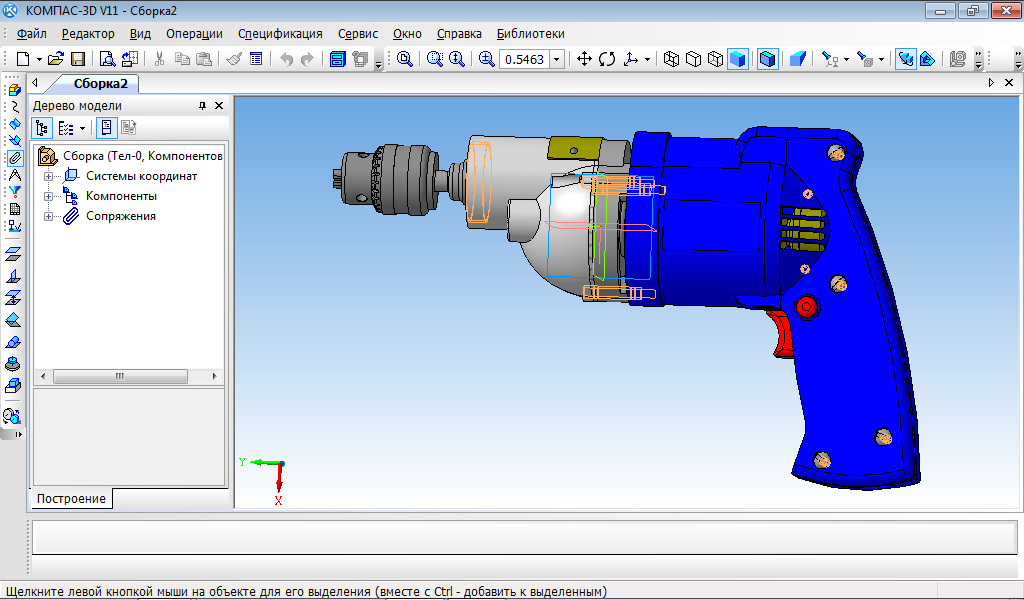Toggle the highlighted blue view toolbar icon

pos(905,59)
